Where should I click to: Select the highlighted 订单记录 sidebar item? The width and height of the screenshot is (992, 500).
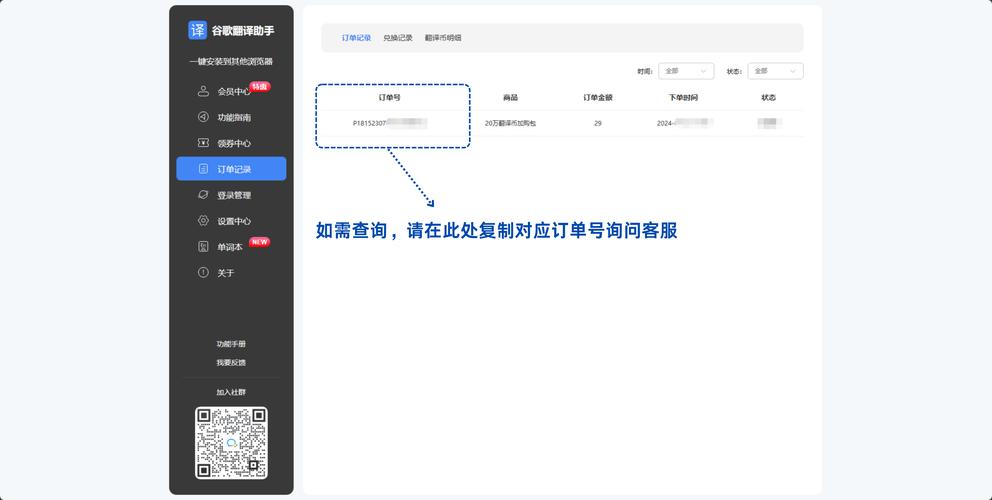point(231,169)
